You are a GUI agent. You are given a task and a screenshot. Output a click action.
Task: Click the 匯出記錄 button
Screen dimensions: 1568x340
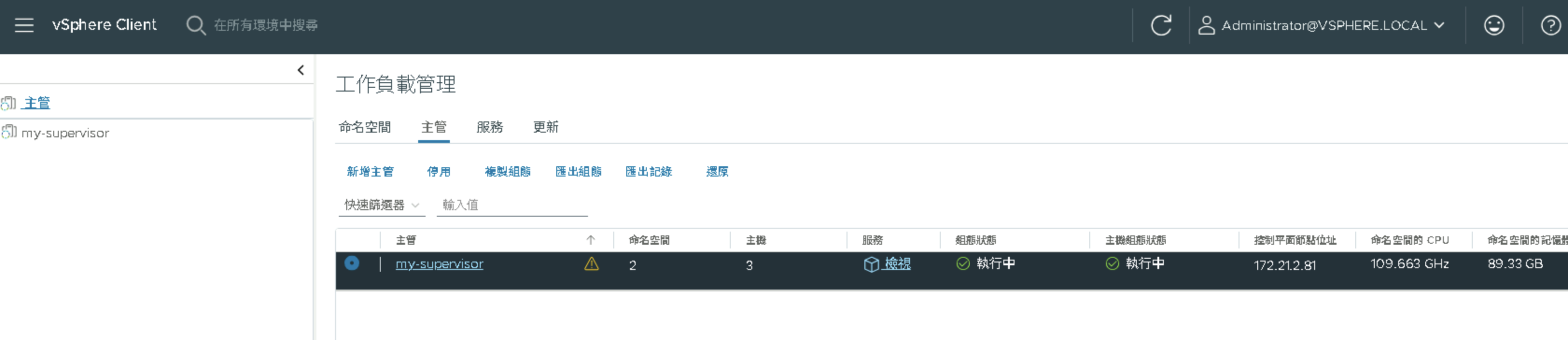pyautogui.click(x=649, y=172)
